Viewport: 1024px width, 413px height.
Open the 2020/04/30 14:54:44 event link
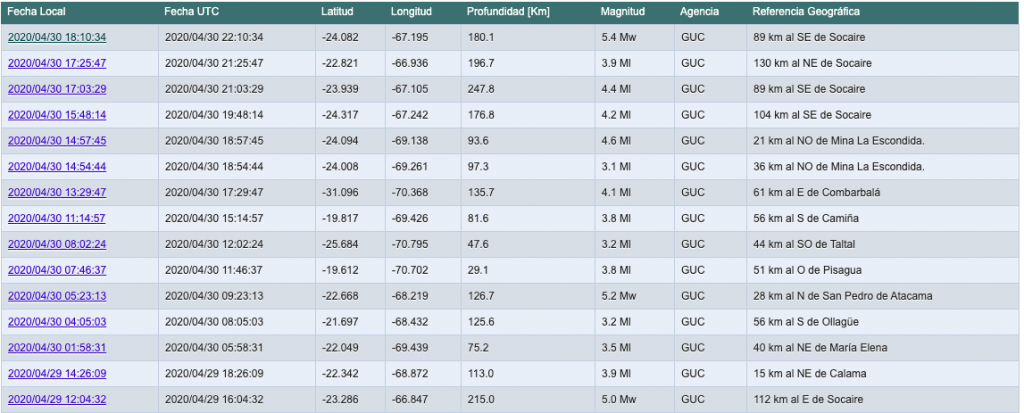[x=57, y=167]
